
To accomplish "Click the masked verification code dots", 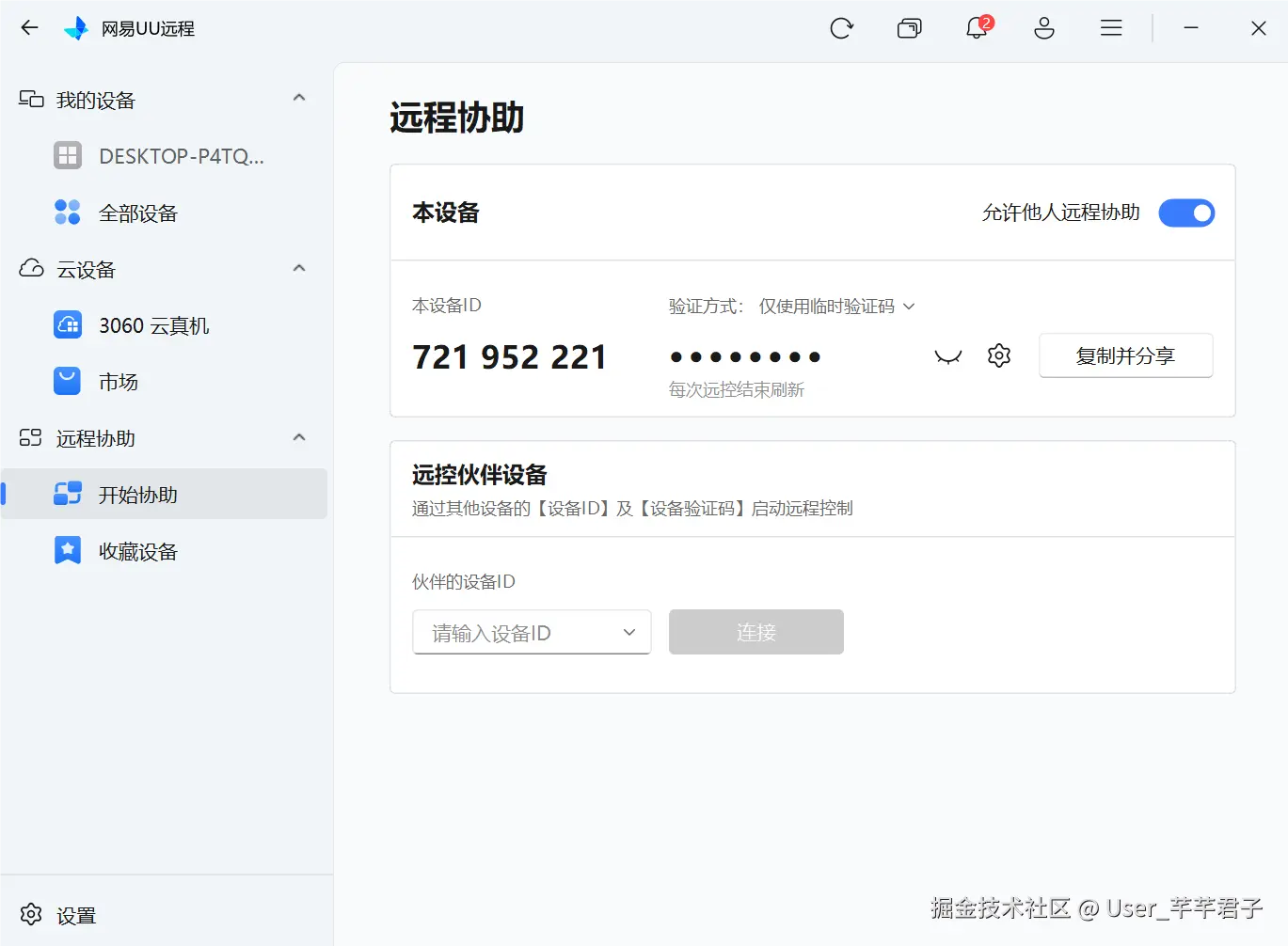I will [745, 357].
